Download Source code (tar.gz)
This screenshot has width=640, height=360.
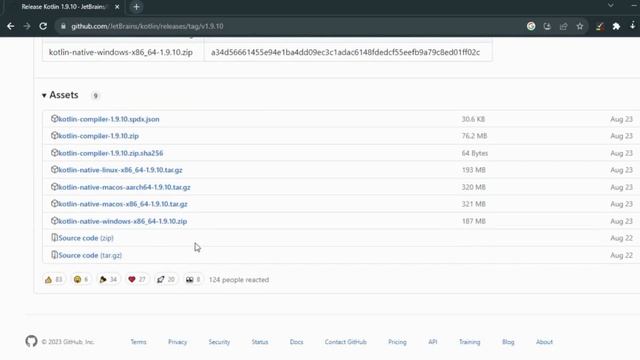click(90, 255)
